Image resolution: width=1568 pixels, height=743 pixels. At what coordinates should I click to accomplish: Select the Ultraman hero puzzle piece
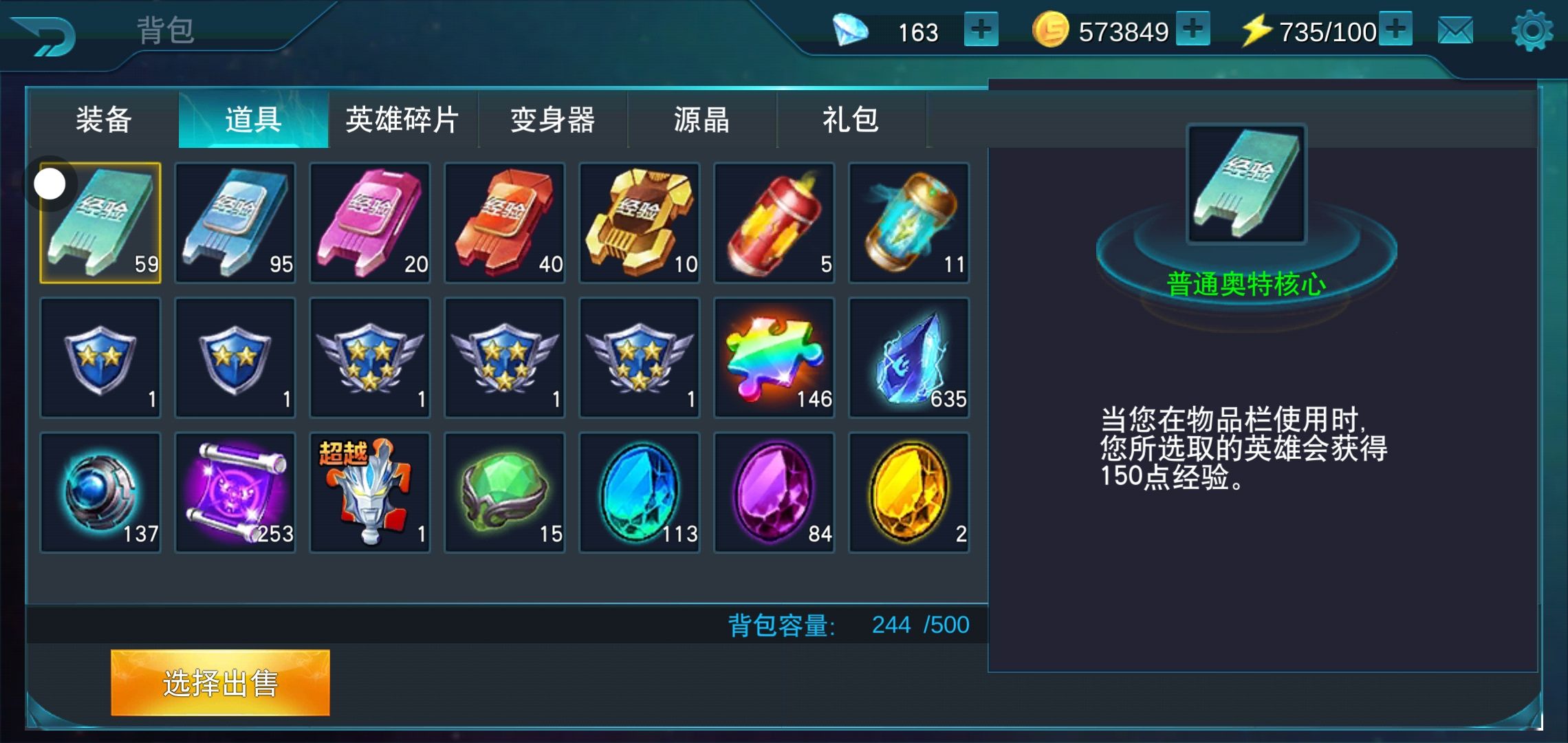tap(370, 493)
